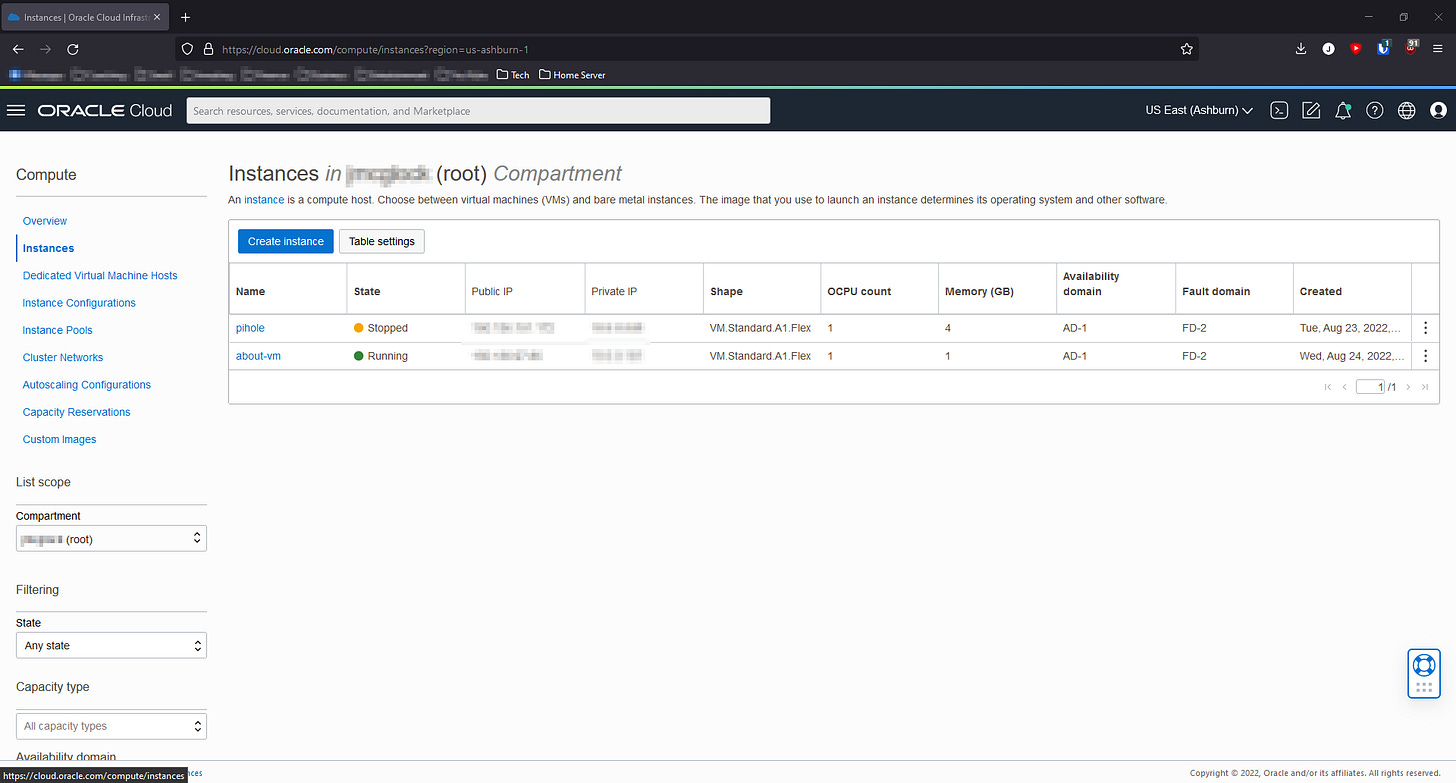Open the browser downloads icon
This screenshot has width=1456, height=783.
pos(1300,48)
